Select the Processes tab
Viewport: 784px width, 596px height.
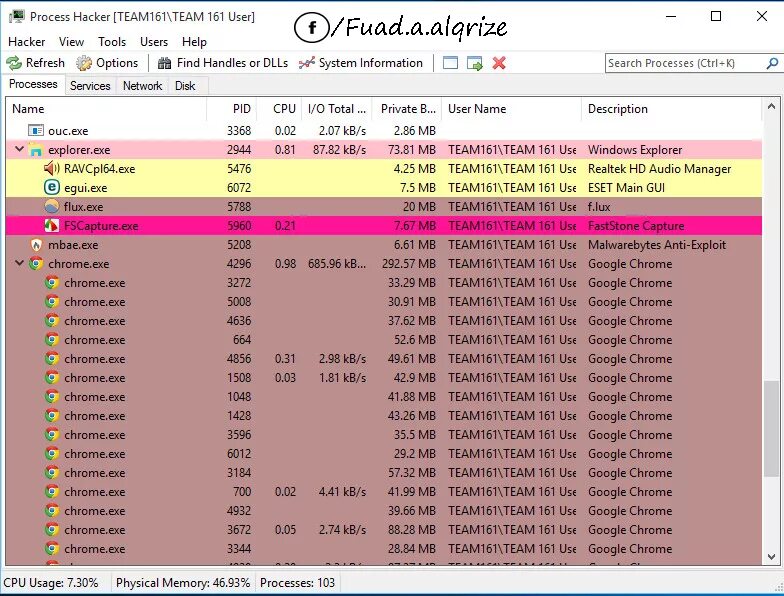coord(33,84)
